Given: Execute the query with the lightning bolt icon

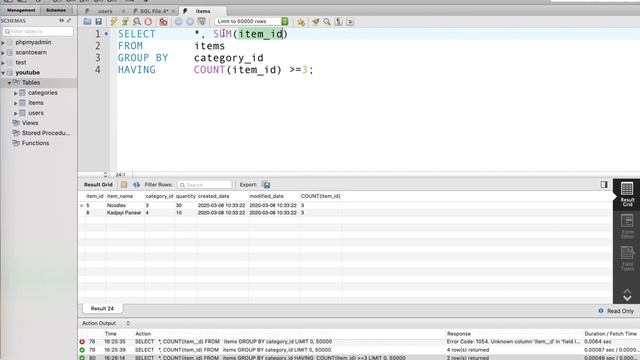Looking at the screenshot, I should click(113, 21).
